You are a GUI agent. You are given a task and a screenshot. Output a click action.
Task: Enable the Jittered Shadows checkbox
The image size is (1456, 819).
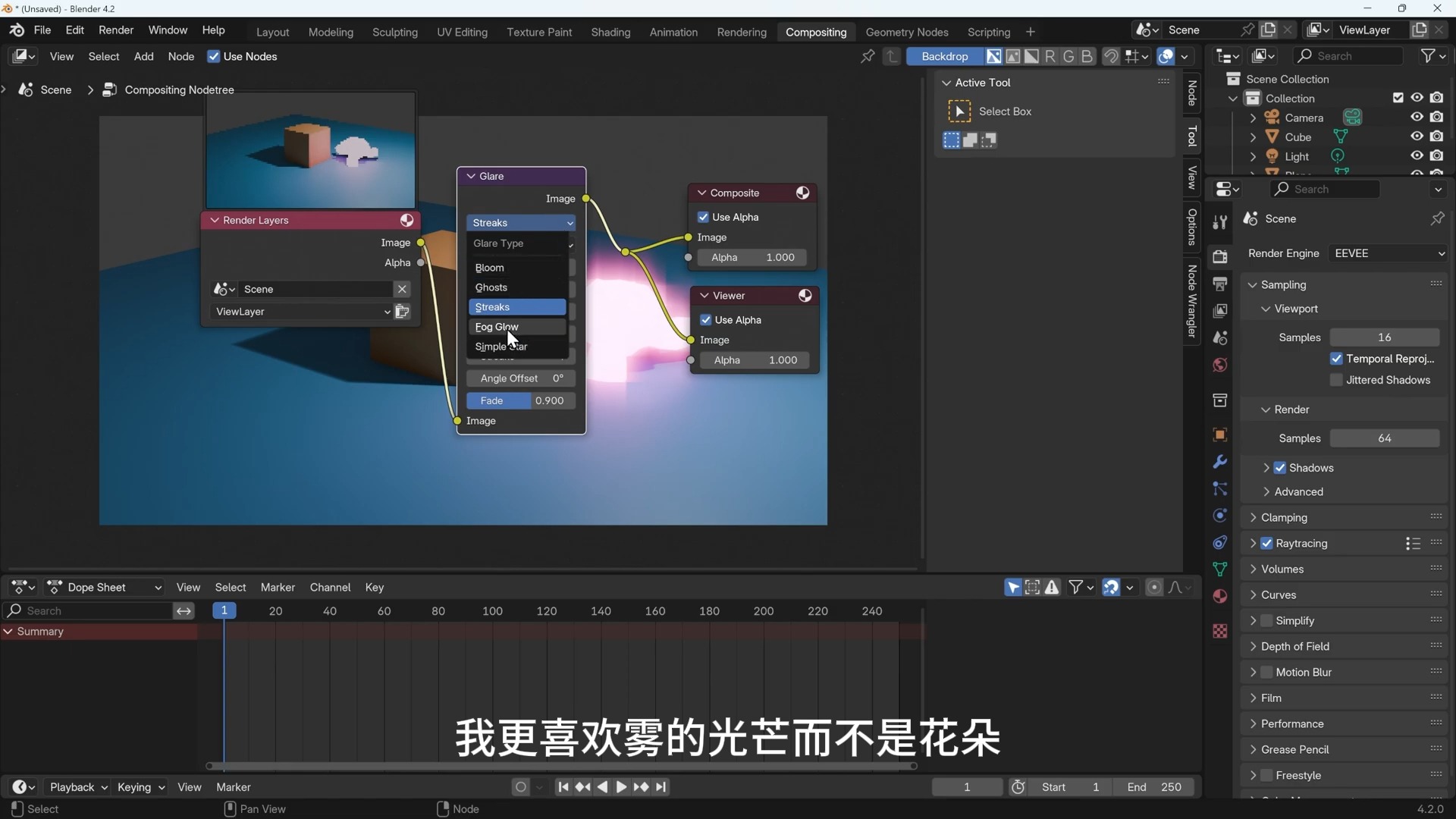pos(1337,380)
